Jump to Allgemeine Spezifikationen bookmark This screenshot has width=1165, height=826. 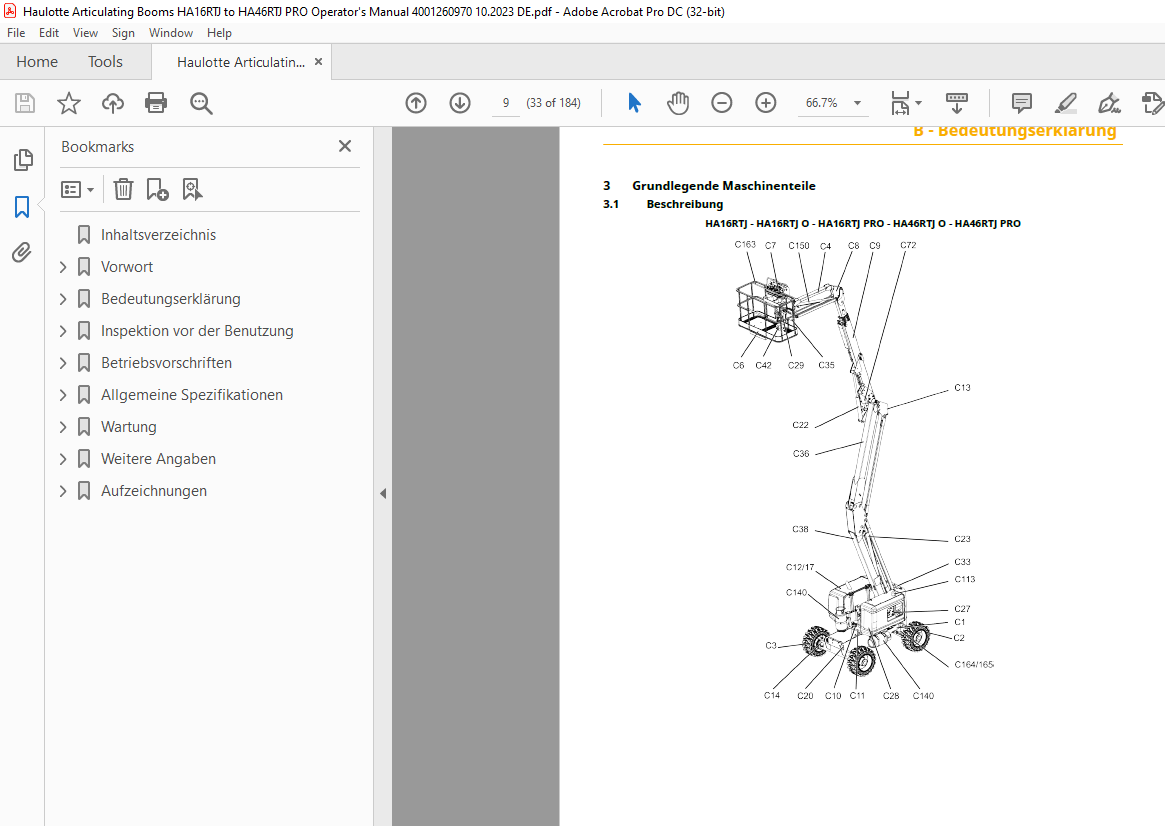[192, 394]
